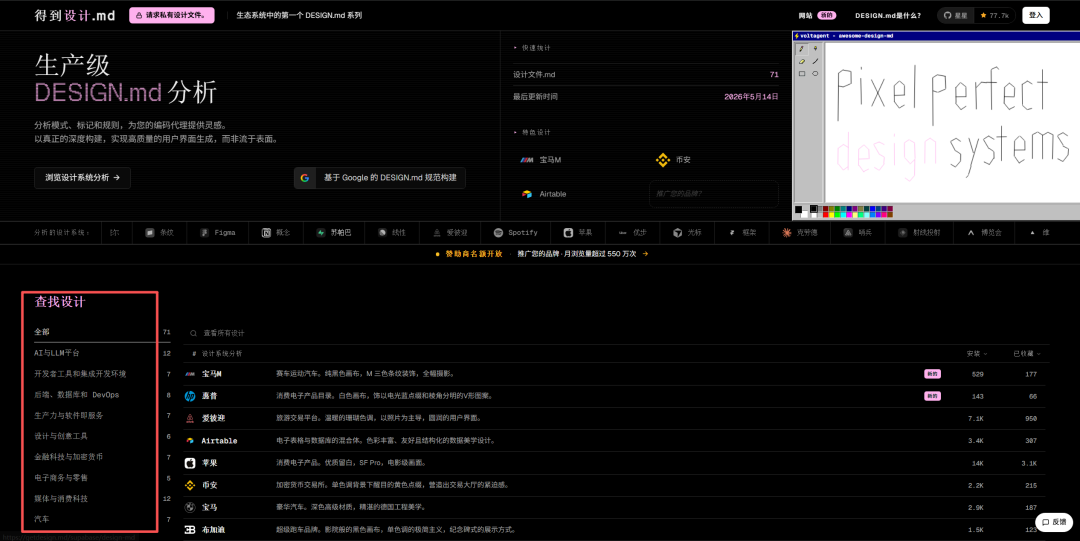Click the HP logo in the table
This screenshot has height=541, width=1080.
(190, 396)
